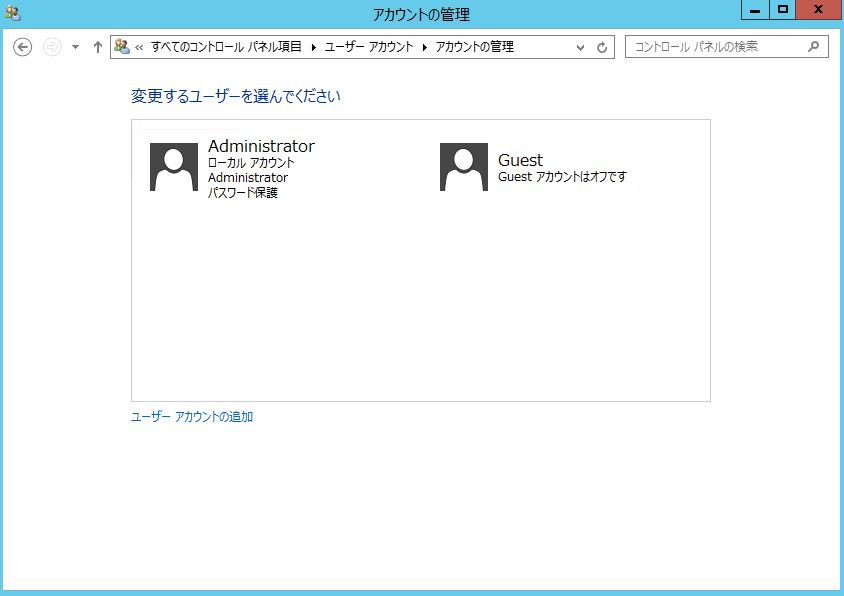This screenshot has width=844, height=596.
Task: Open the address bar dropdown arrow
Action: [581, 46]
